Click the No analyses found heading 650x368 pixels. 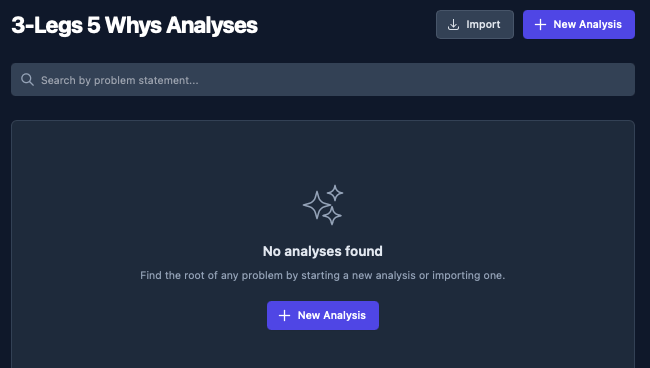(323, 251)
